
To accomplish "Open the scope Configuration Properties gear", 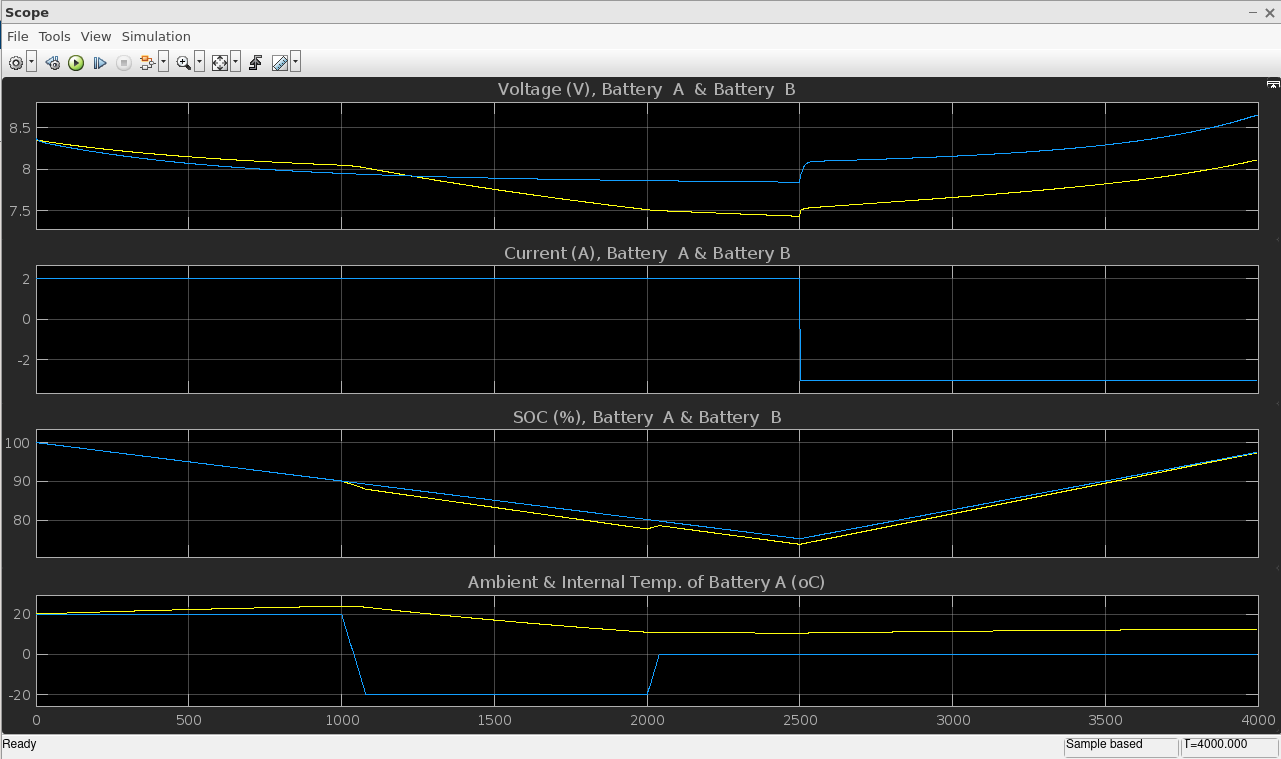I will (x=16, y=63).
